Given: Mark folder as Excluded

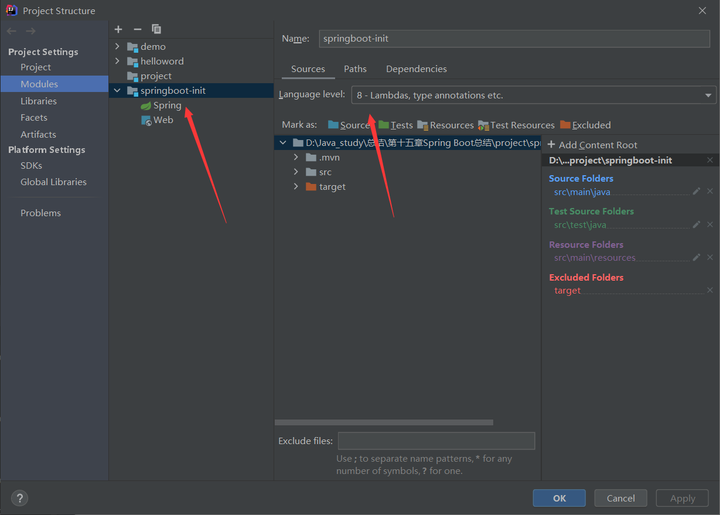Looking at the screenshot, I should pos(585,125).
